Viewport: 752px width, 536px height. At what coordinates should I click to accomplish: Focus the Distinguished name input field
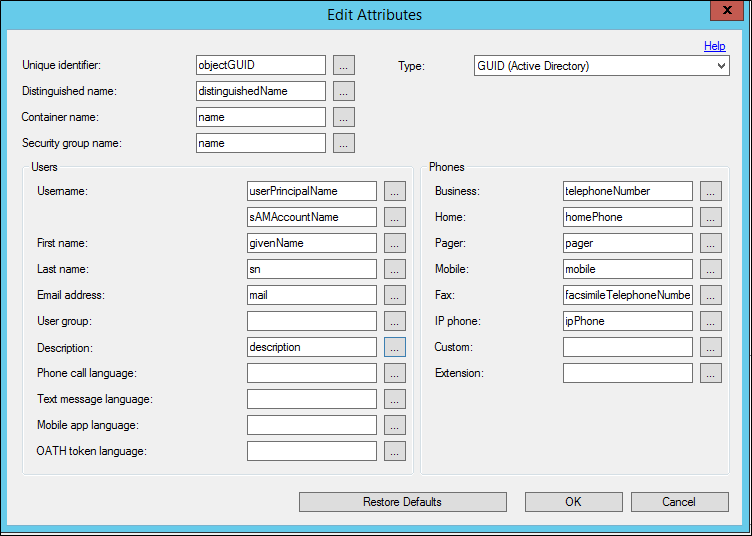[x=261, y=91]
